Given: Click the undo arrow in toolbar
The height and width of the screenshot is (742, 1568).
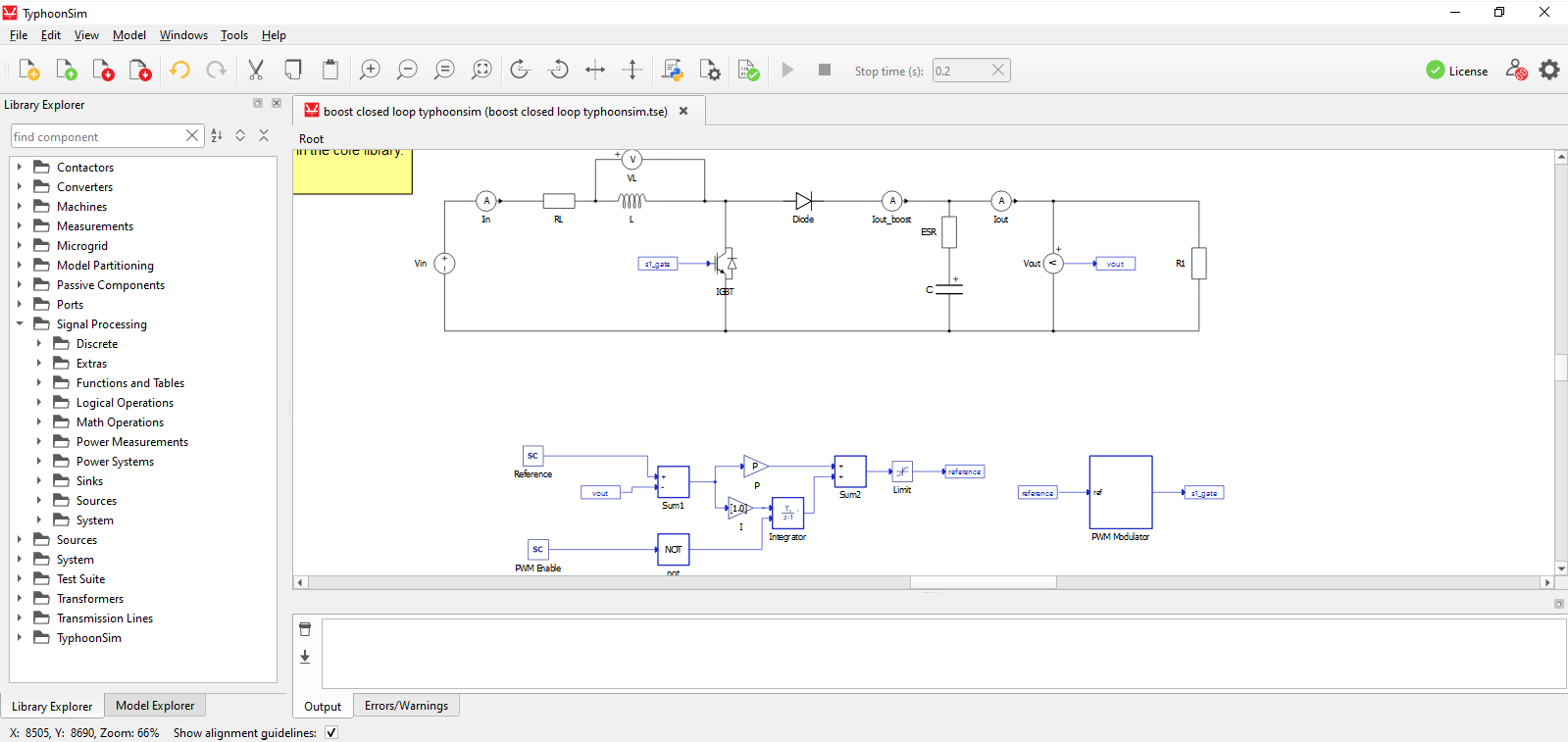Looking at the screenshot, I should point(179,70).
